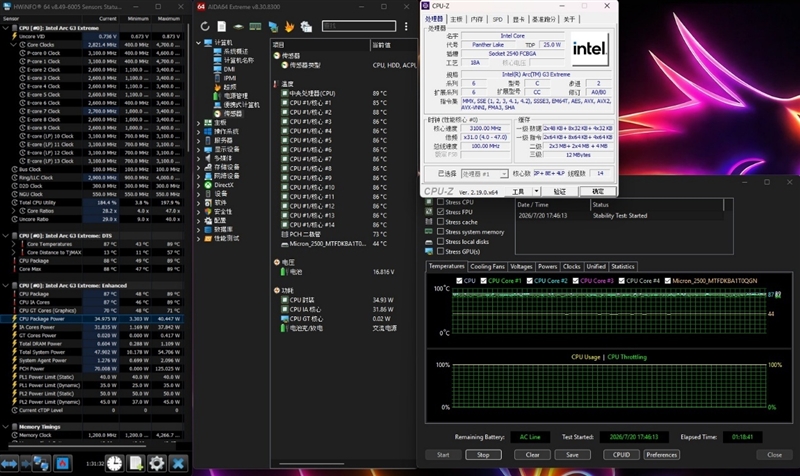Enable the Stress GPU(s) checkbox
Screen dimensions: 800x476
[440, 252]
